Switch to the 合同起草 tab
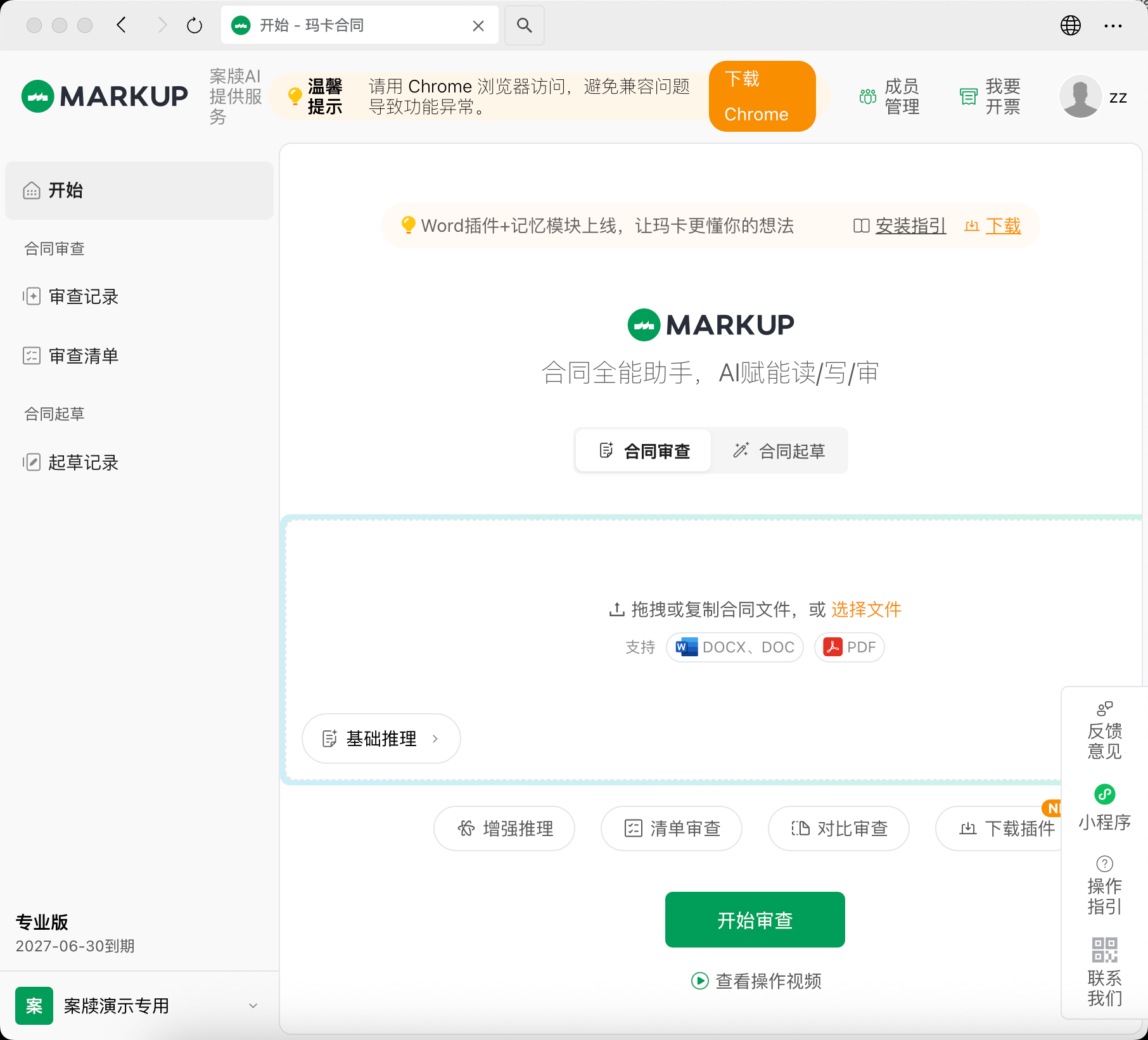 point(779,451)
